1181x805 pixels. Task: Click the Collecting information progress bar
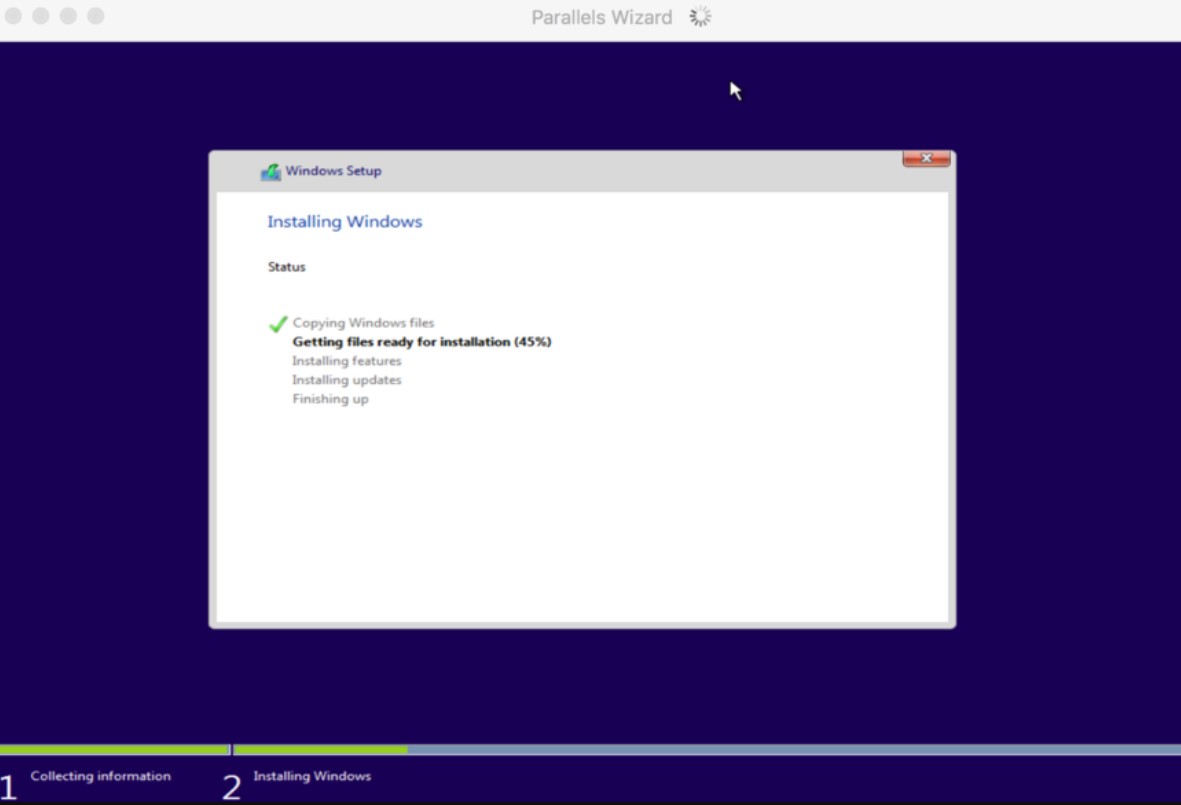(x=114, y=749)
